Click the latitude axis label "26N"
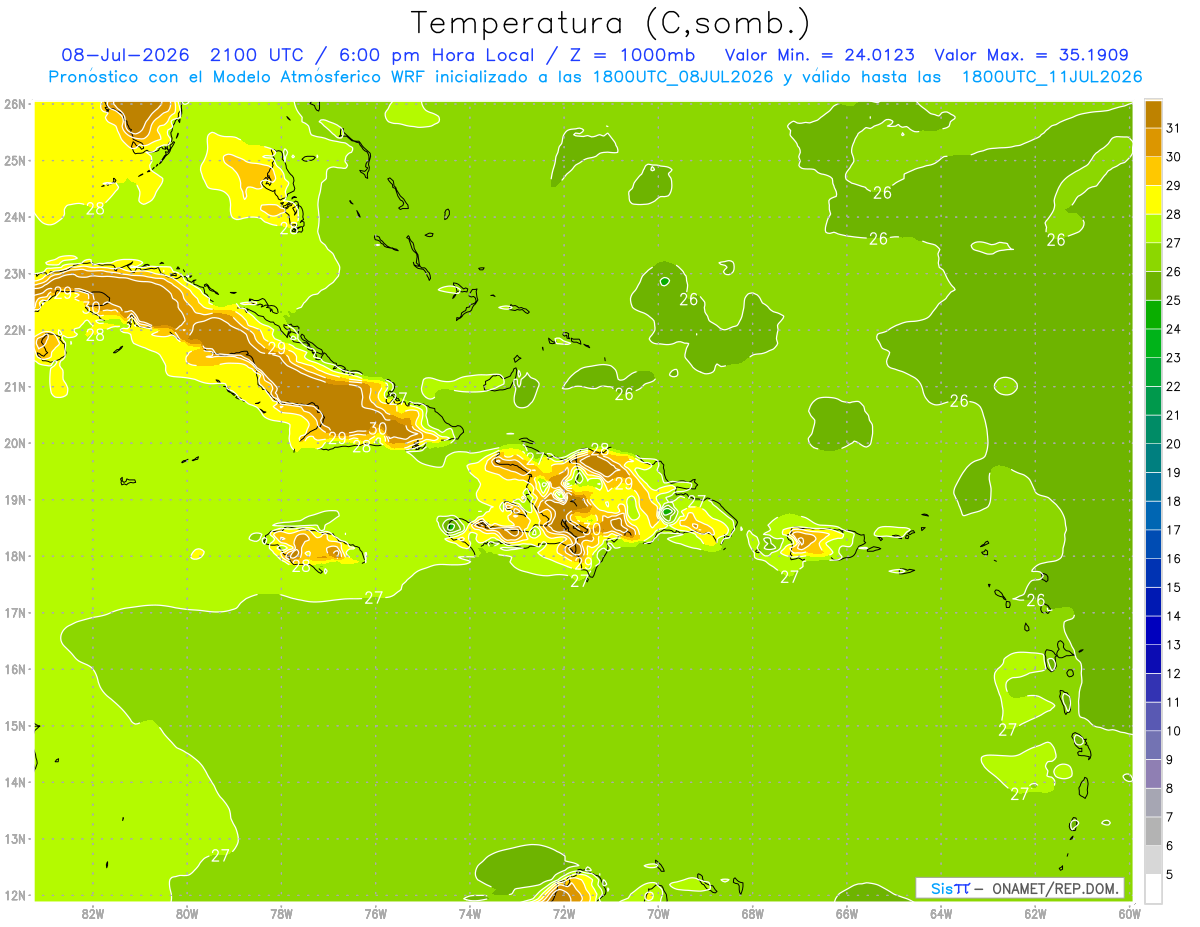This screenshot has height=927, width=1200. click(15, 104)
